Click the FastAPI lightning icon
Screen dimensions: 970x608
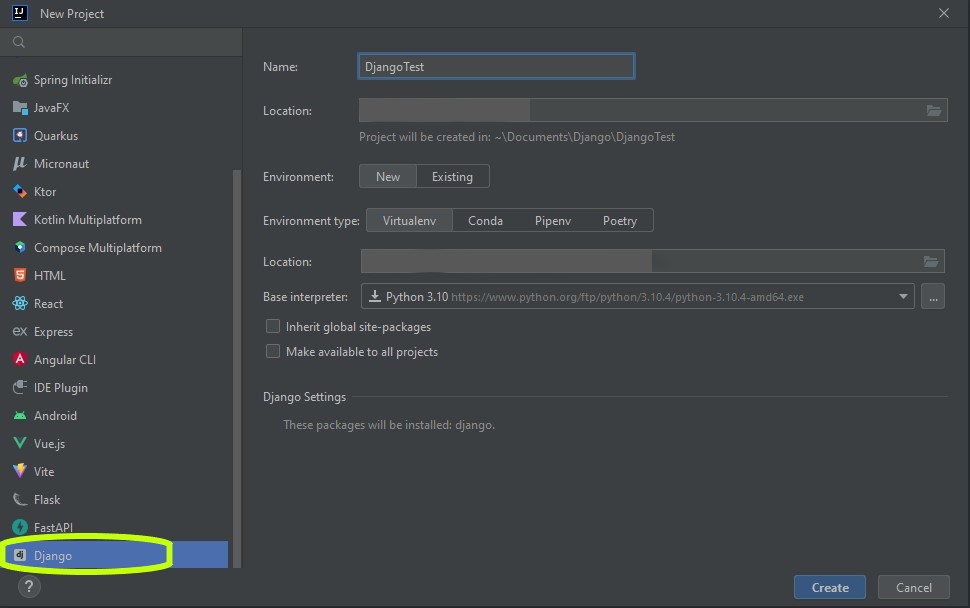tap(20, 527)
